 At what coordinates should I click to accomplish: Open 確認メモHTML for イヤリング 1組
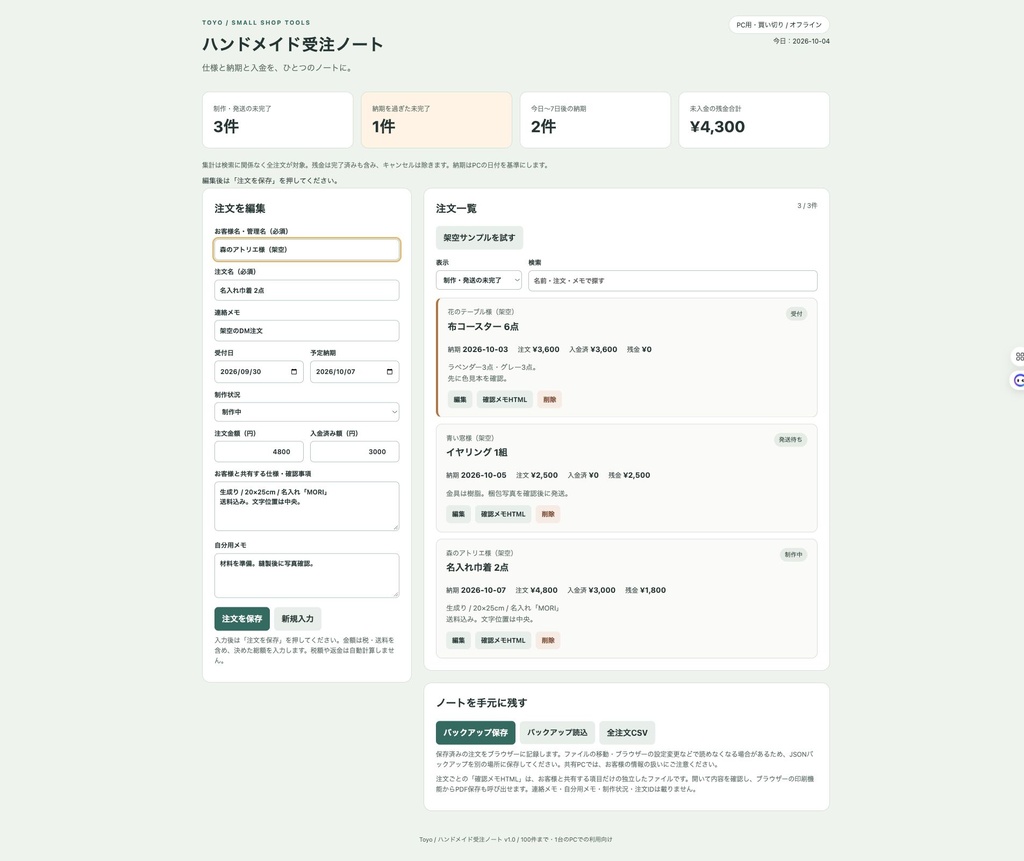pos(503,514)
